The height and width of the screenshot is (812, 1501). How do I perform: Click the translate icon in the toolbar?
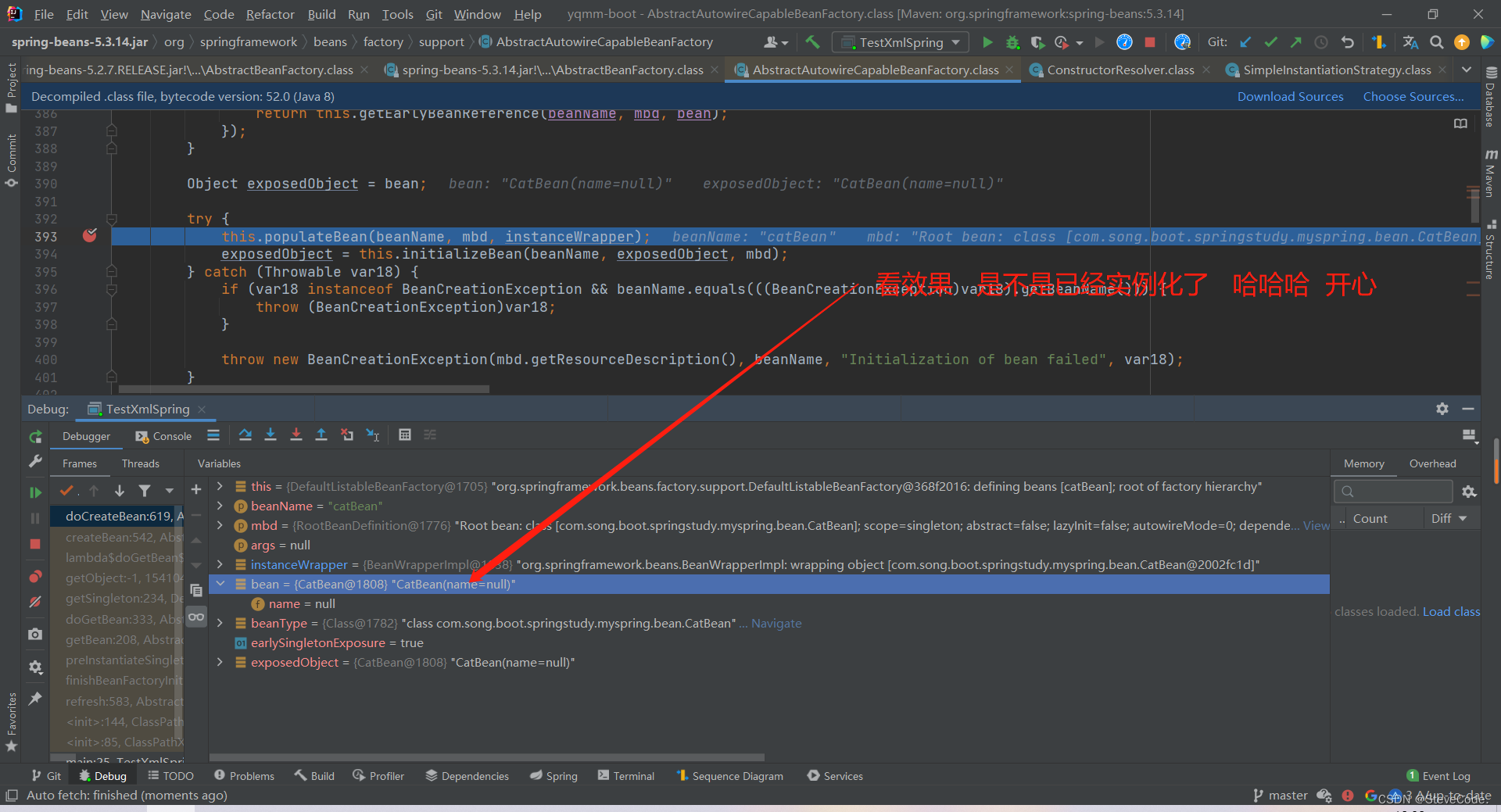point(1410,42)
